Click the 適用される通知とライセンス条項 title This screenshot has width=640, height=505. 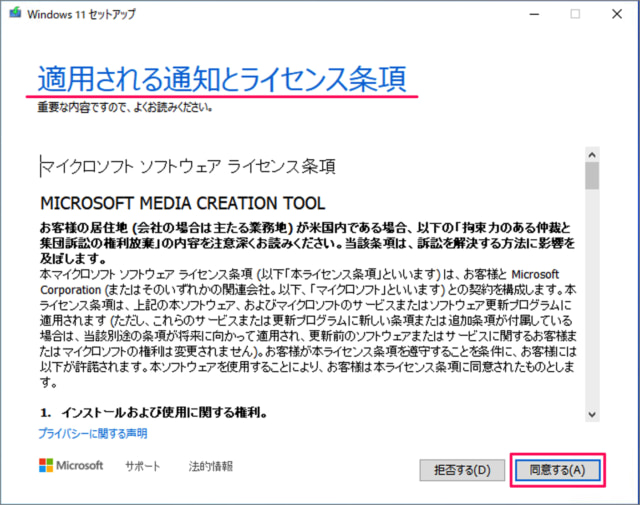coord(222,79)
